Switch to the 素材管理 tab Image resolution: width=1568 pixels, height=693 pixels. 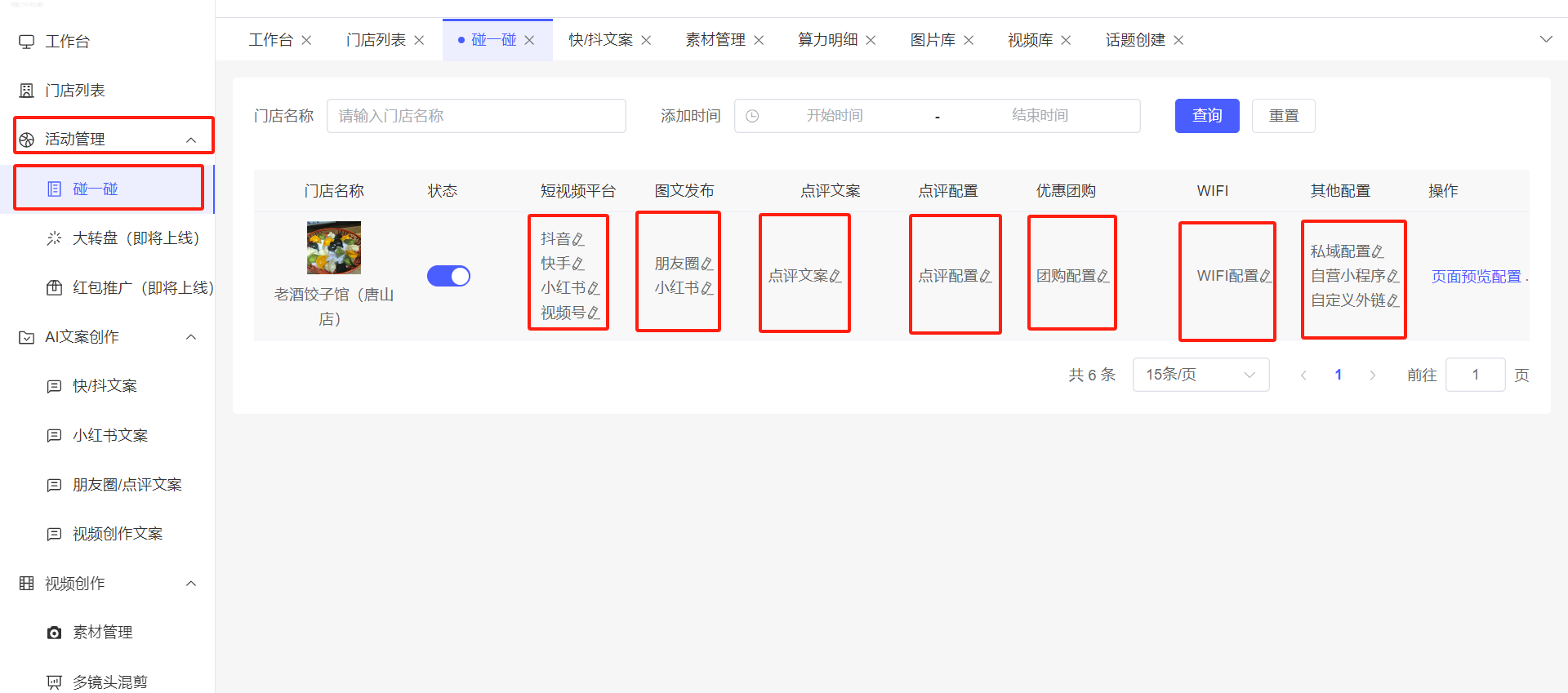(715, 40)
